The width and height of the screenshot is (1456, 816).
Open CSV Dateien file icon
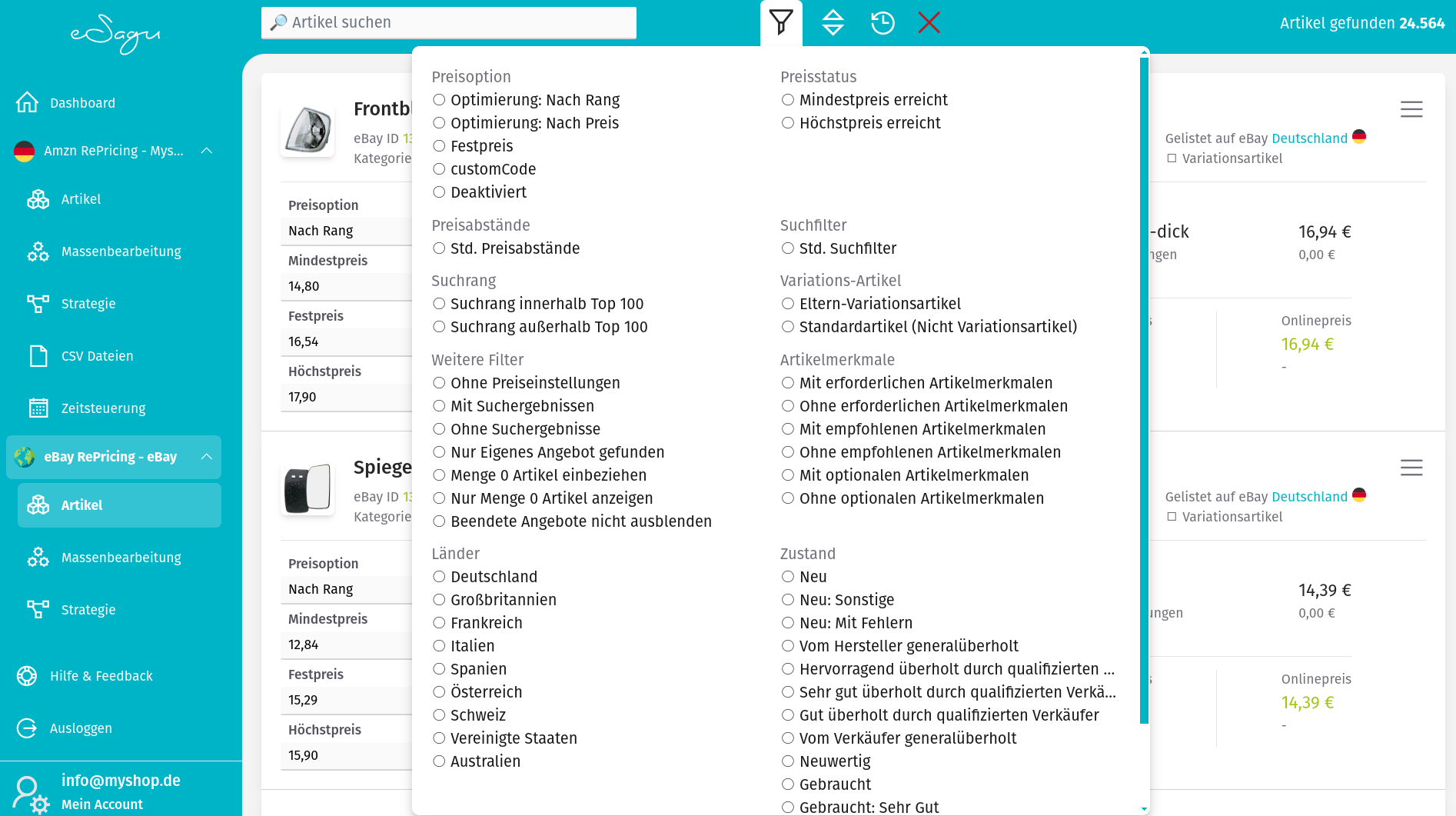[x=38, y=356]
